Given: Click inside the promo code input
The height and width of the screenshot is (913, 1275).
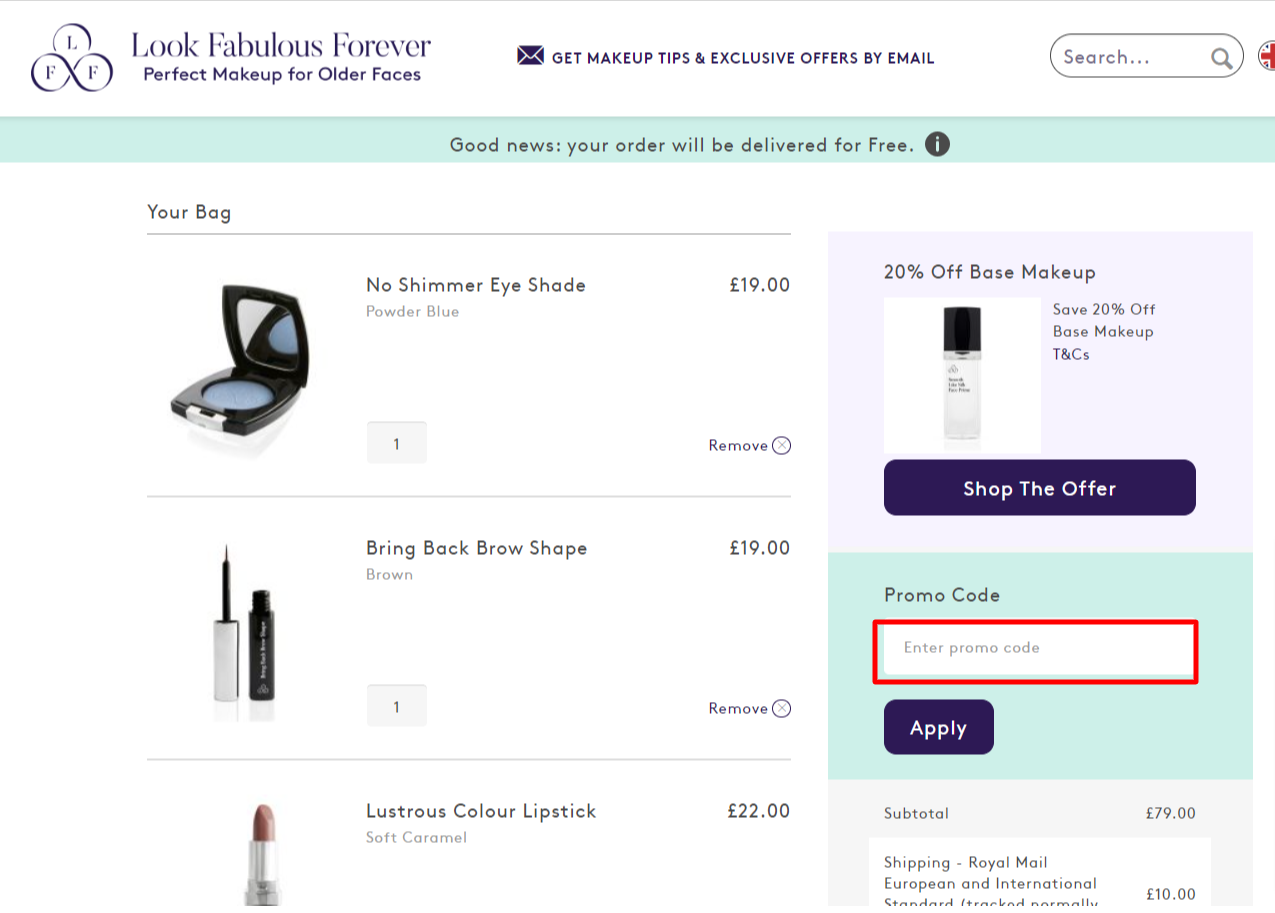Looking at the screenshot, I should point(1035,651).
